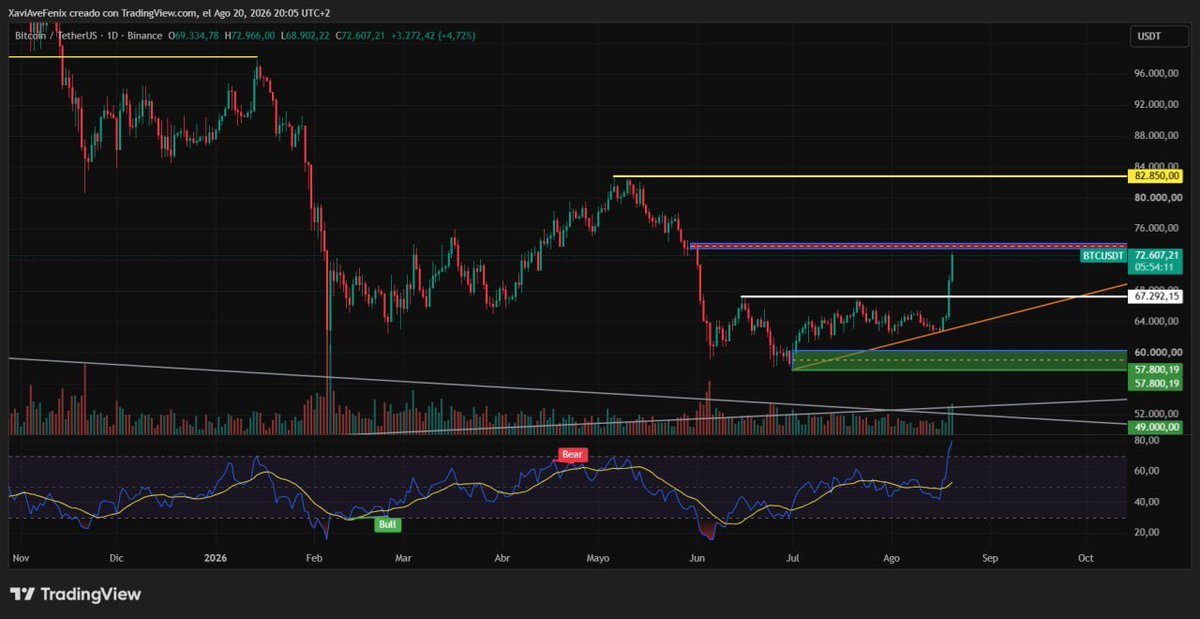The height and width of the screenshot is (619, 1200).
Task: Click the 92.000,00 price axis value
Action: coord(1155,104)
